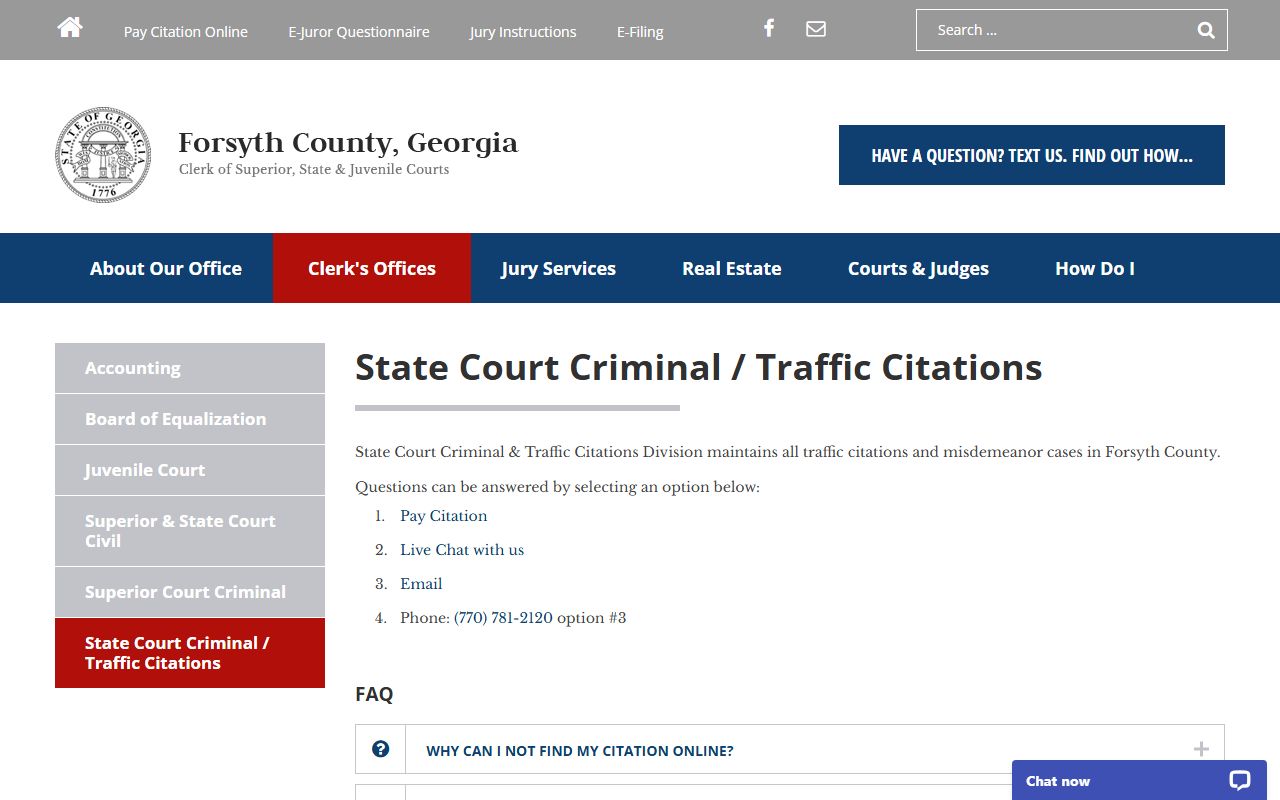
Task: Expand FAQ with the plus icon
Action: pyautogui.click(x=1201, y=749)
